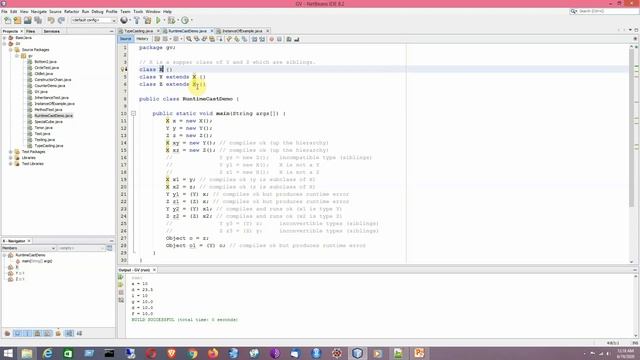Toggle Fully Qualified Names filter in Navigator
This screenshot has height=360, width=640.
pos(58,333)
